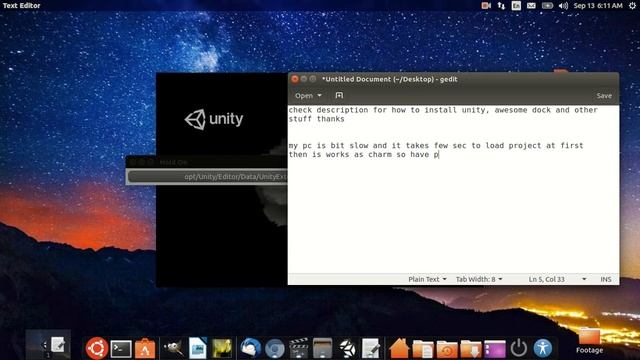
Task: Click the opt/Unity/Editor path in Hold On dialog
Action: pos(236,177)
